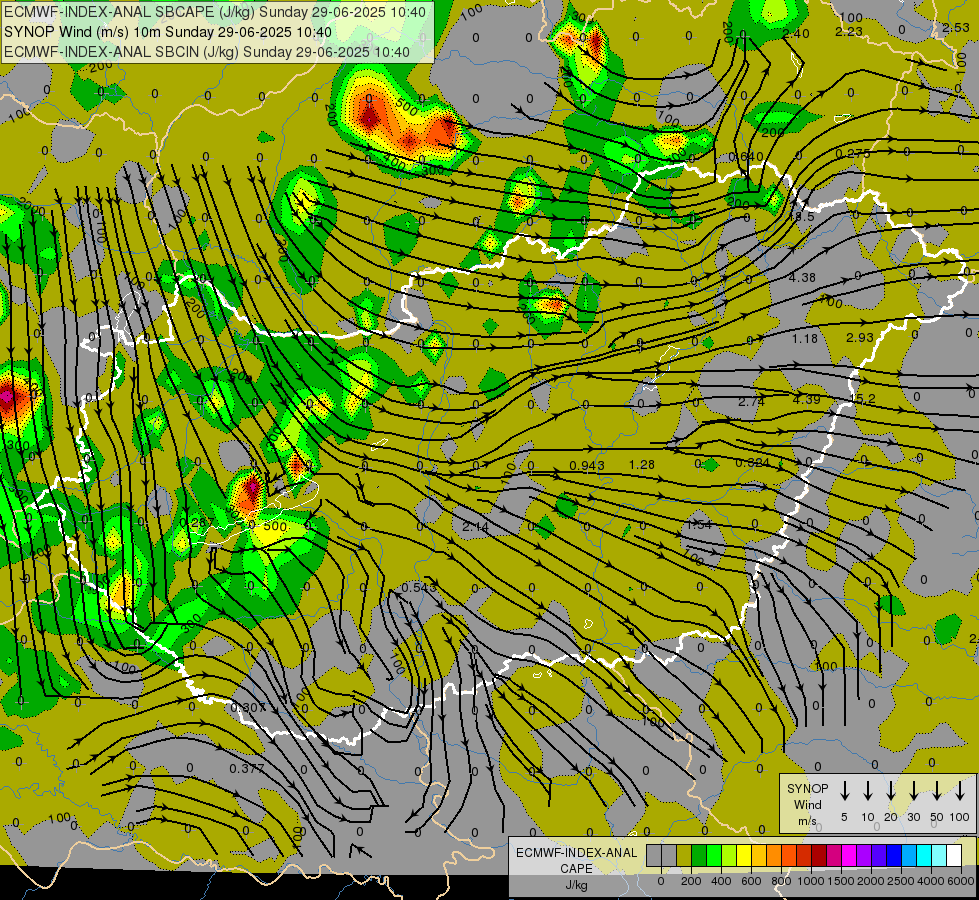
Task: Click the ECMWF-INDEX-ANAL SBCIN title line
Action: pyautogui.click(x=207, y=52)
